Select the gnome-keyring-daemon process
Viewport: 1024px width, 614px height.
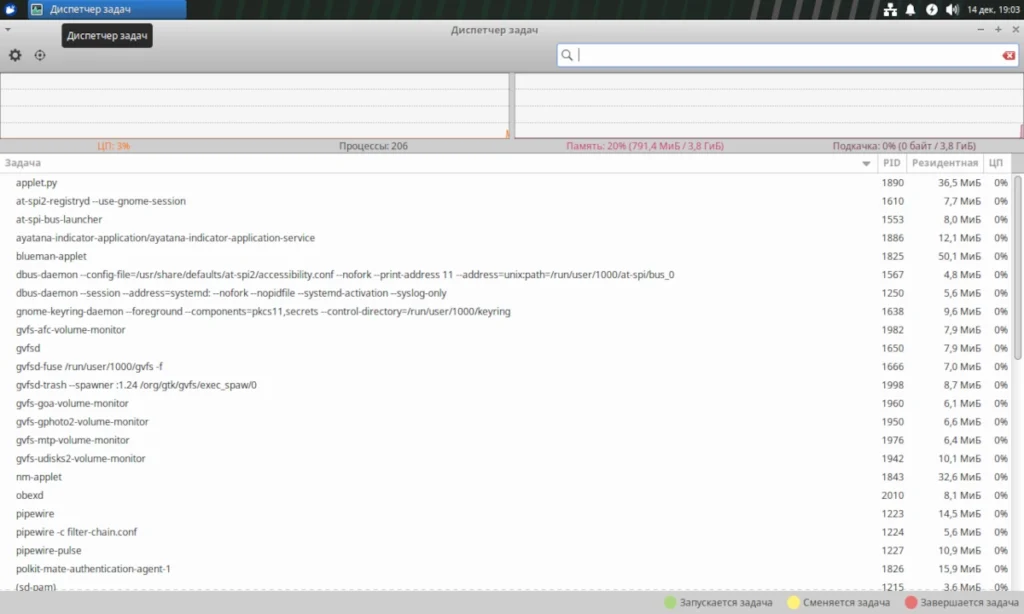(506, 312)
